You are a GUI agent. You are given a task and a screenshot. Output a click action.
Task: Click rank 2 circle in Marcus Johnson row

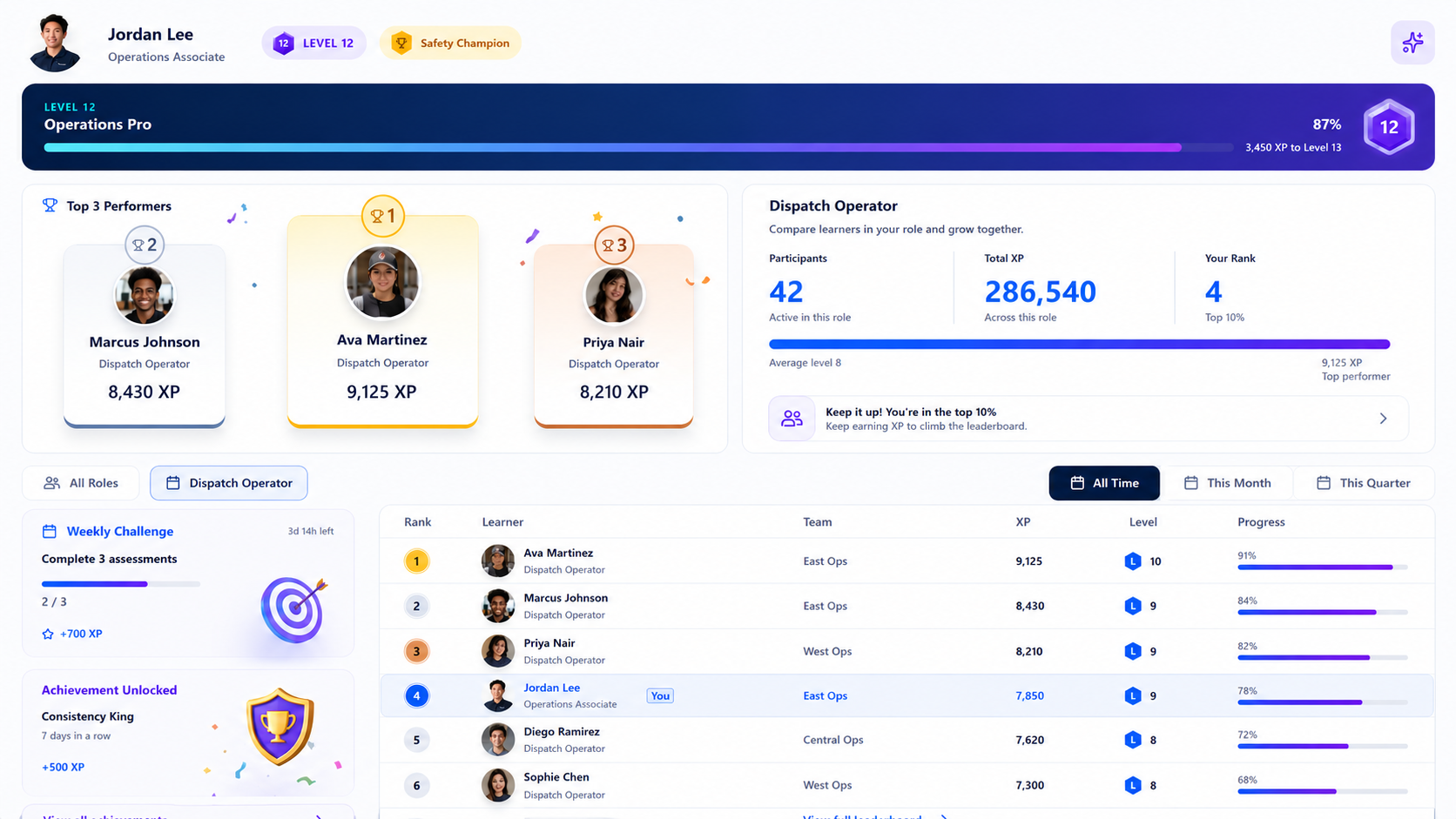[x=416, y=606]
